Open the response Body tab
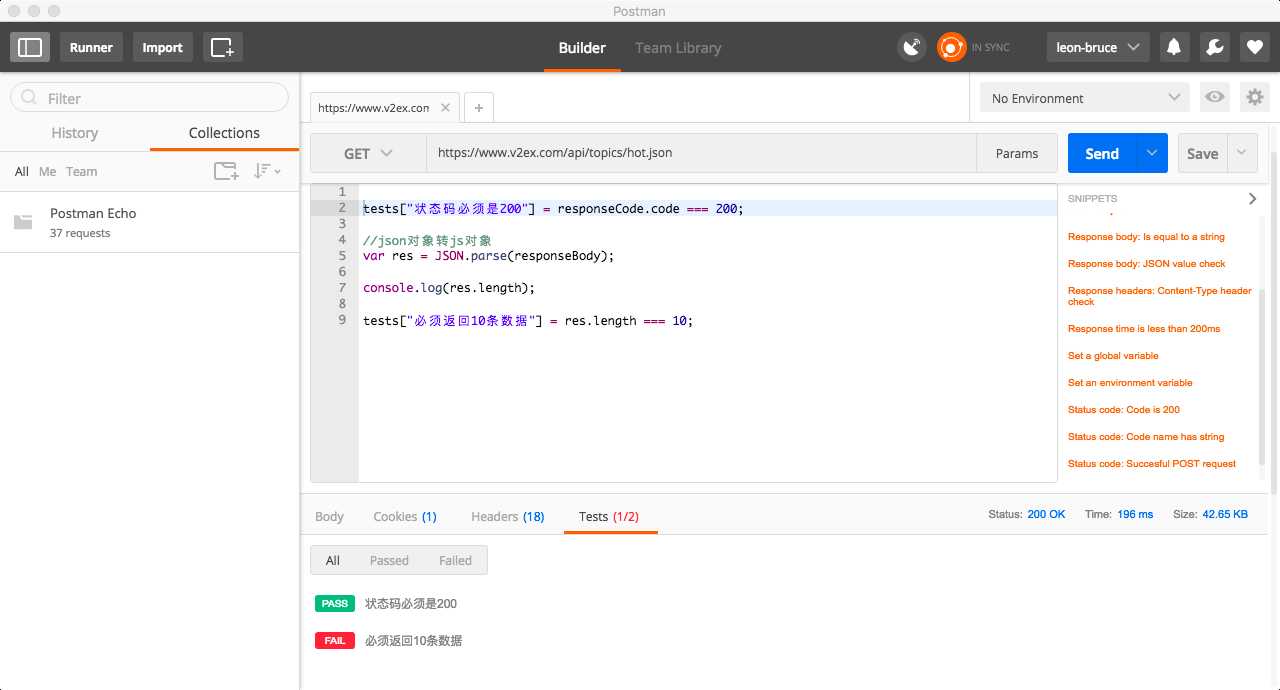 tap(329, 516)
